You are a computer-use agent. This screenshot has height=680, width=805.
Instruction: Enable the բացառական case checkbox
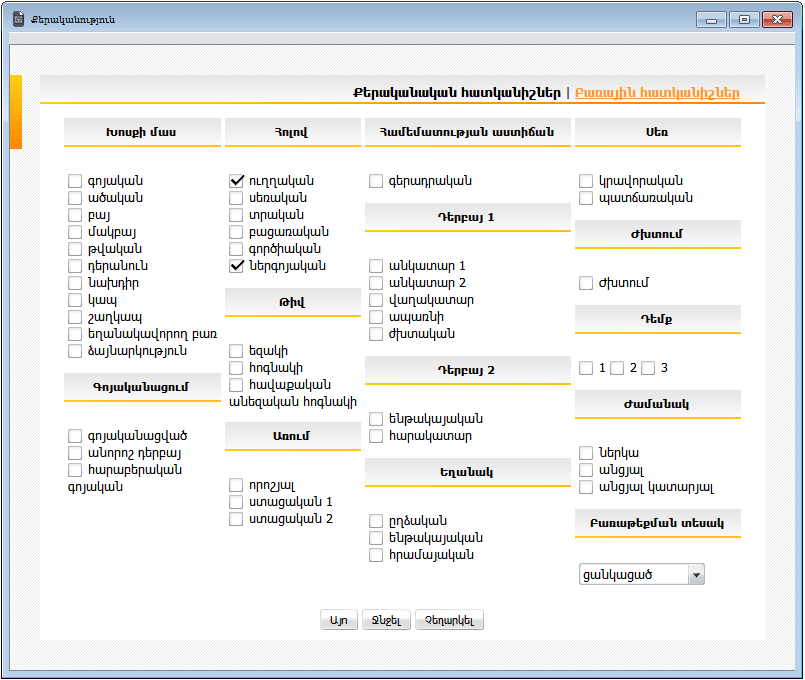coord(236,231)
